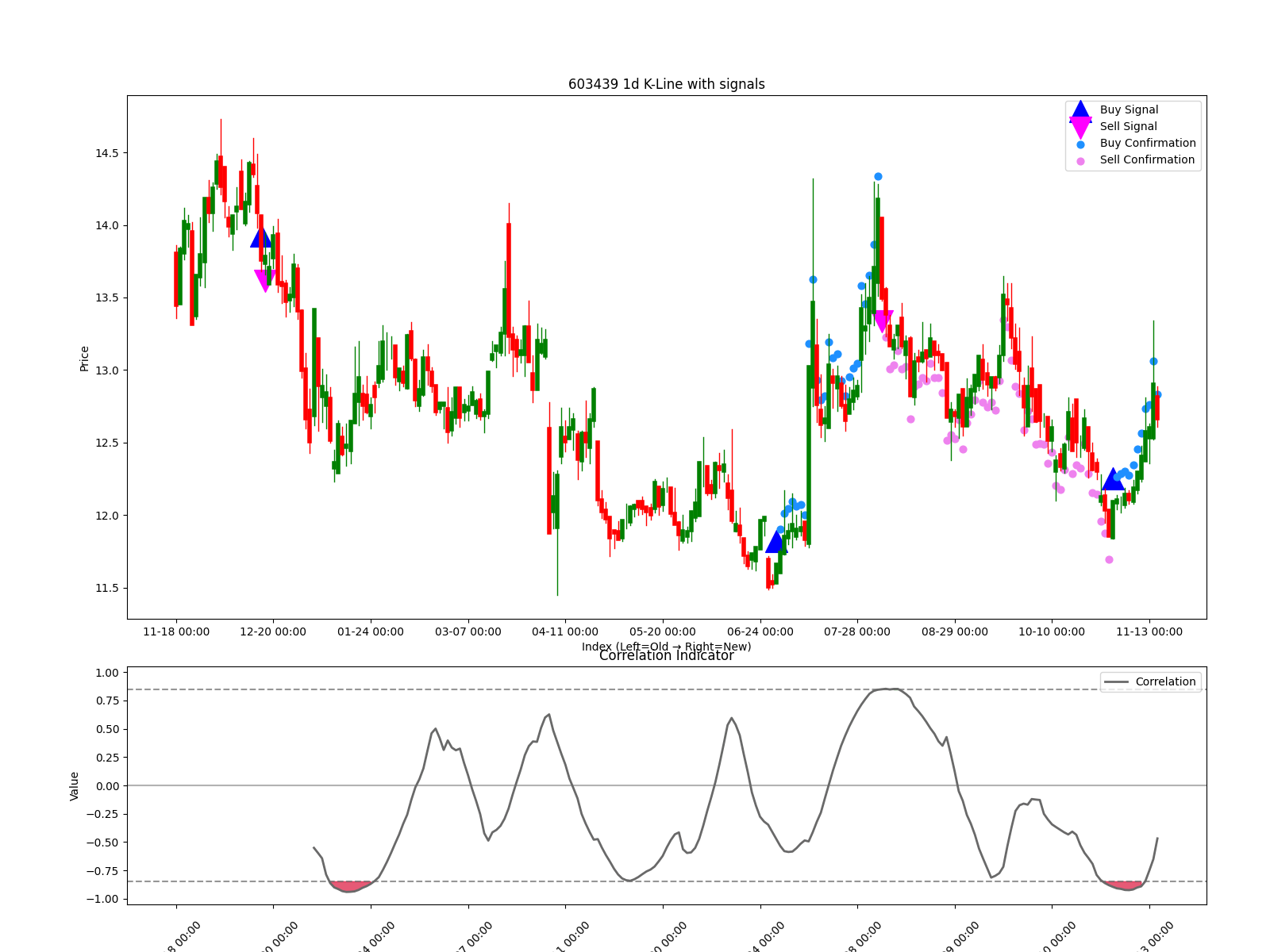
Task: Click the Correlation Indicator subplot title
Action: (668, 656)
